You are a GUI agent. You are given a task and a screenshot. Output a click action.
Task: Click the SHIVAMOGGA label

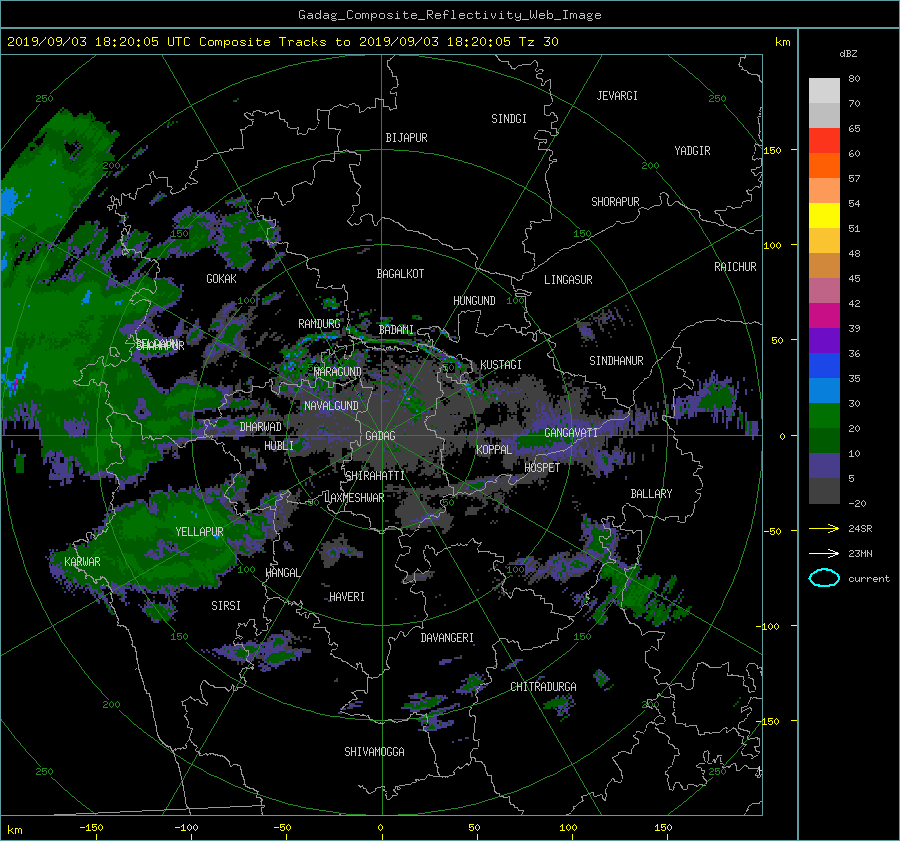(374, 751)
